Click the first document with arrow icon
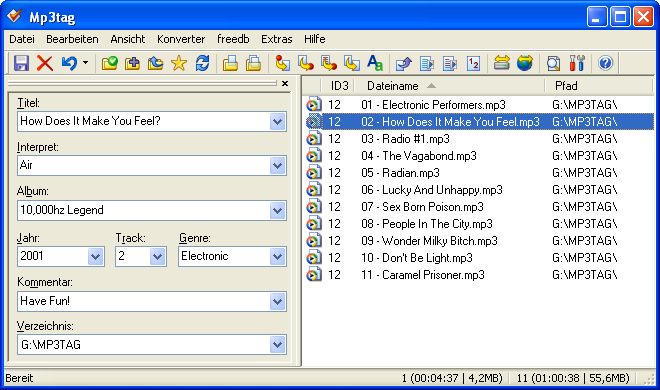Screen dimensions: 660x390 tap(427, 64)
